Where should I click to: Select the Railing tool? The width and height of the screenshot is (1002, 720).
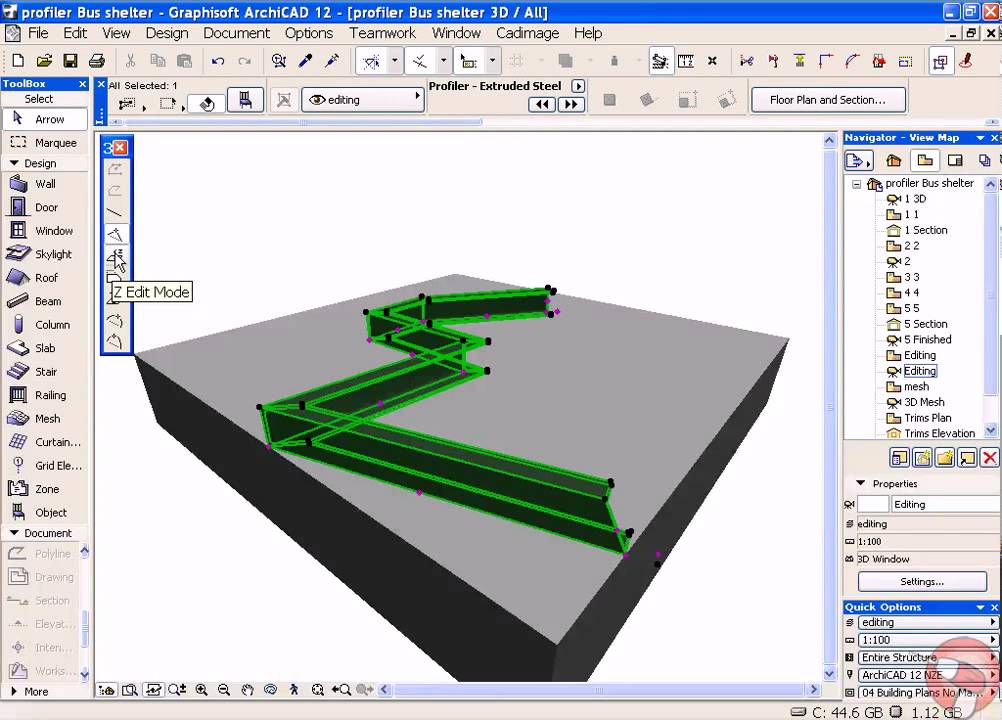click(x=45, y=395)
